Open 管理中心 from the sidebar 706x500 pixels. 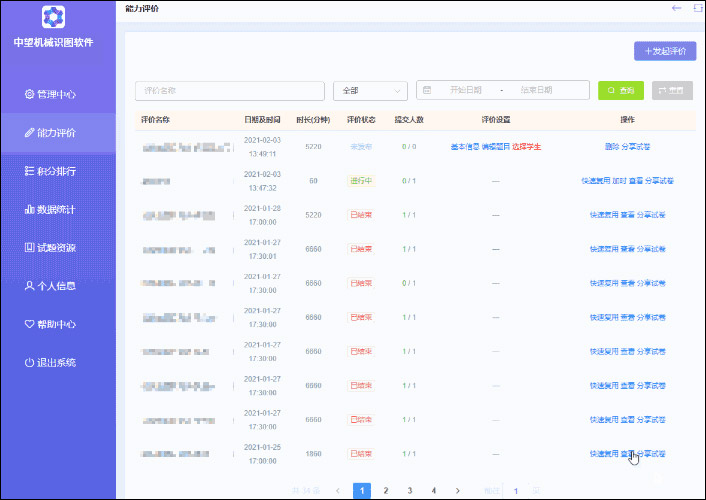click(x=50, y=95)
